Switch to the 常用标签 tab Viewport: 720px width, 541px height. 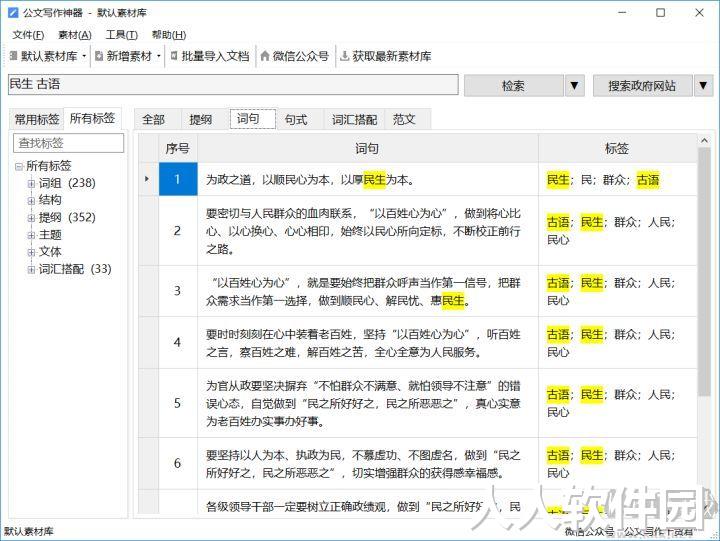37,119
